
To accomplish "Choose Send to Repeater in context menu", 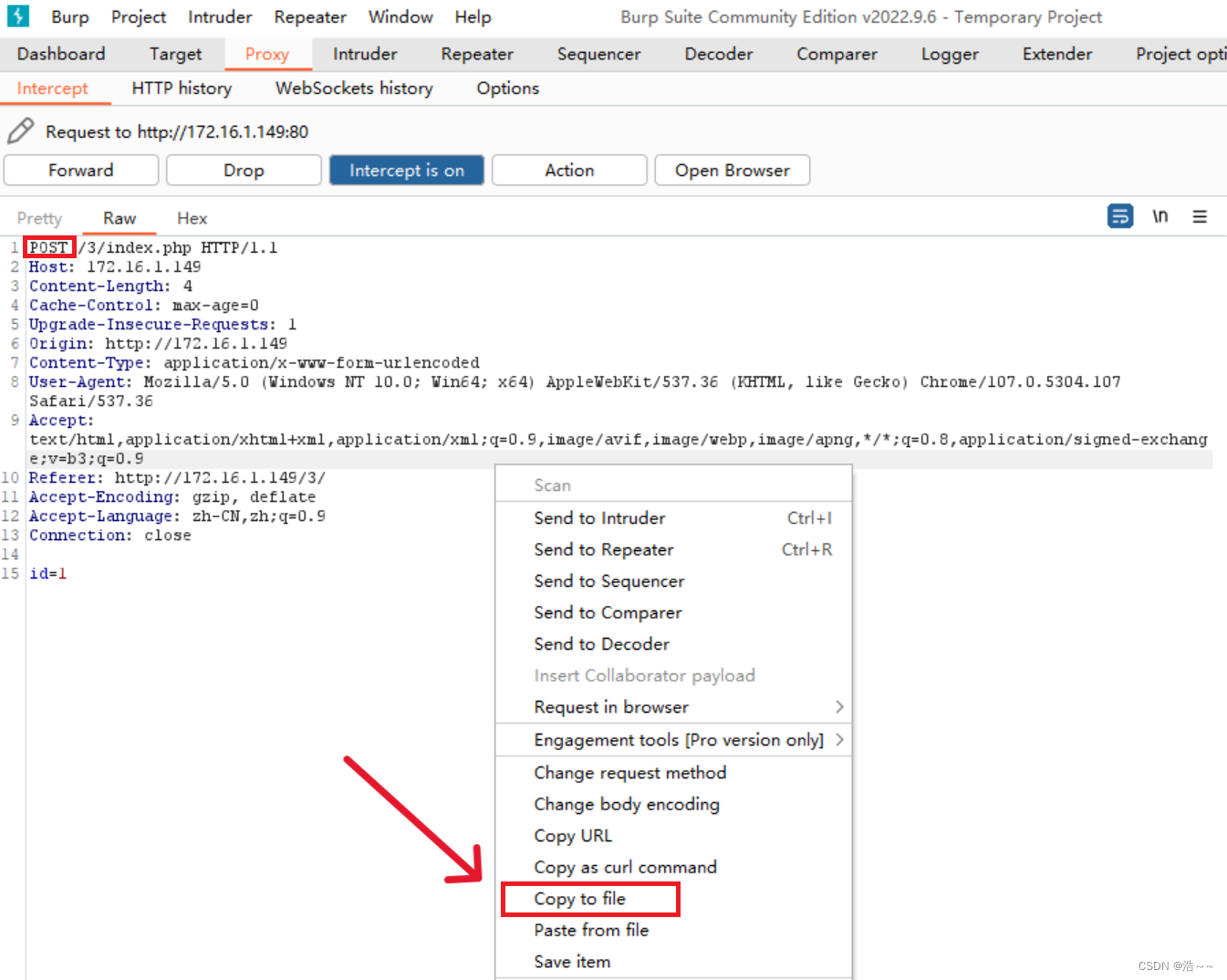I will 673,549.
